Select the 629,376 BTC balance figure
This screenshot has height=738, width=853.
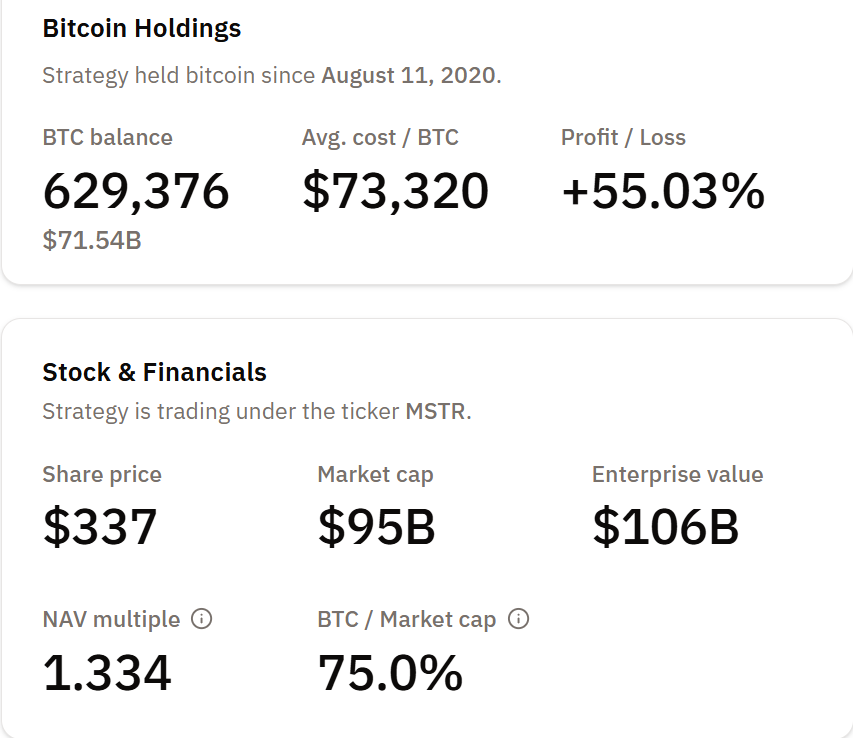point(136,191)
